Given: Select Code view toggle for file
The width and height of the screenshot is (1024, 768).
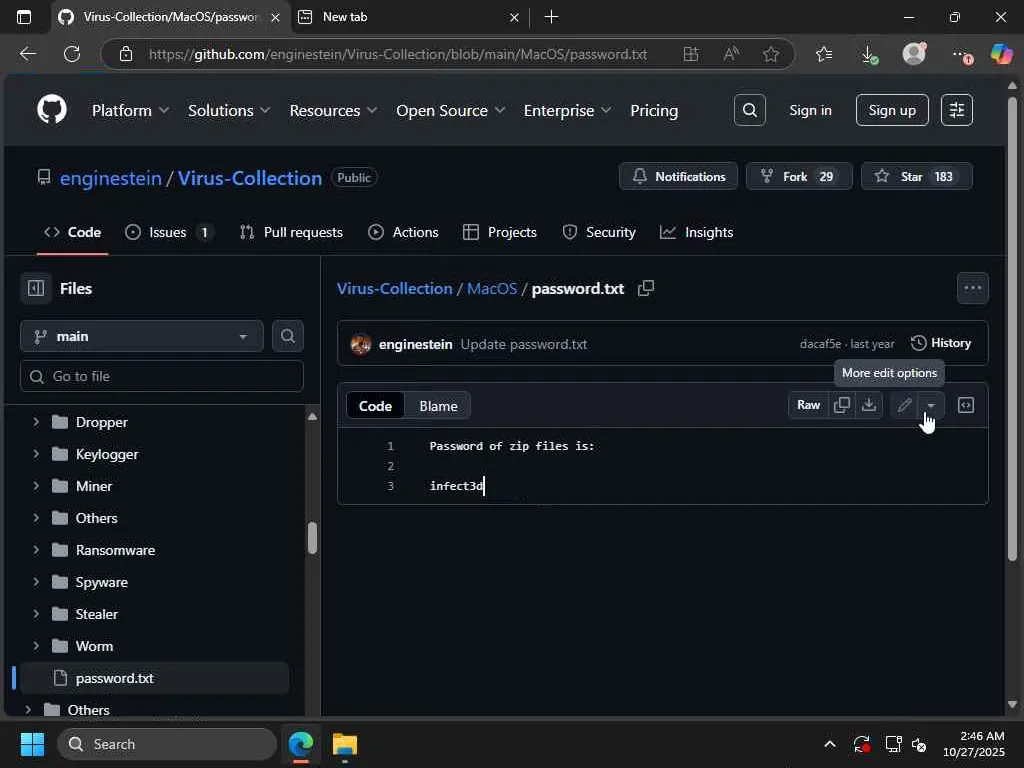Looking at the screenshot, I should pyautogui.click(x=375, y=406).
